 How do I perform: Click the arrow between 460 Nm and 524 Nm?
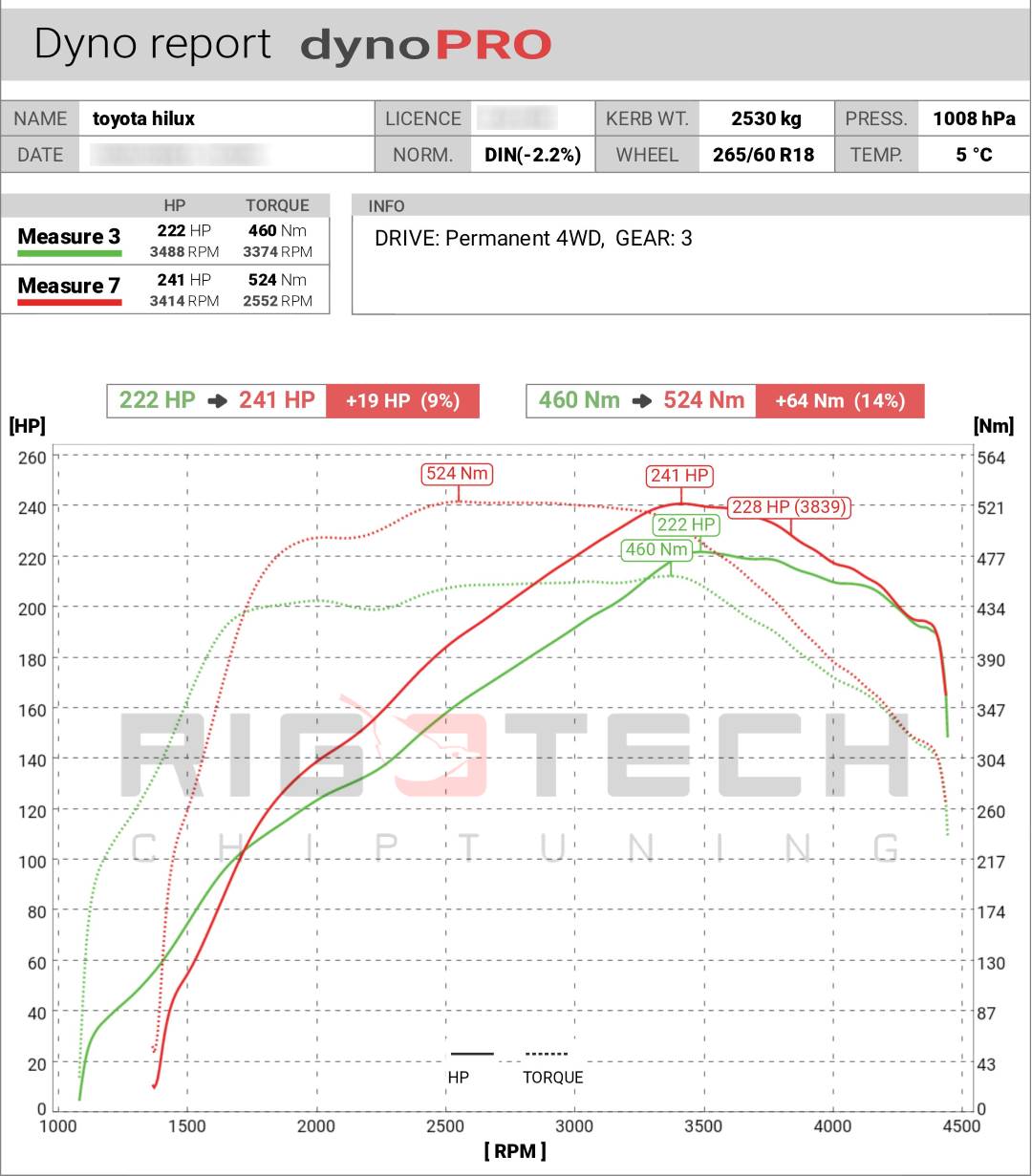pyautogui.click(x=641, y=401)
